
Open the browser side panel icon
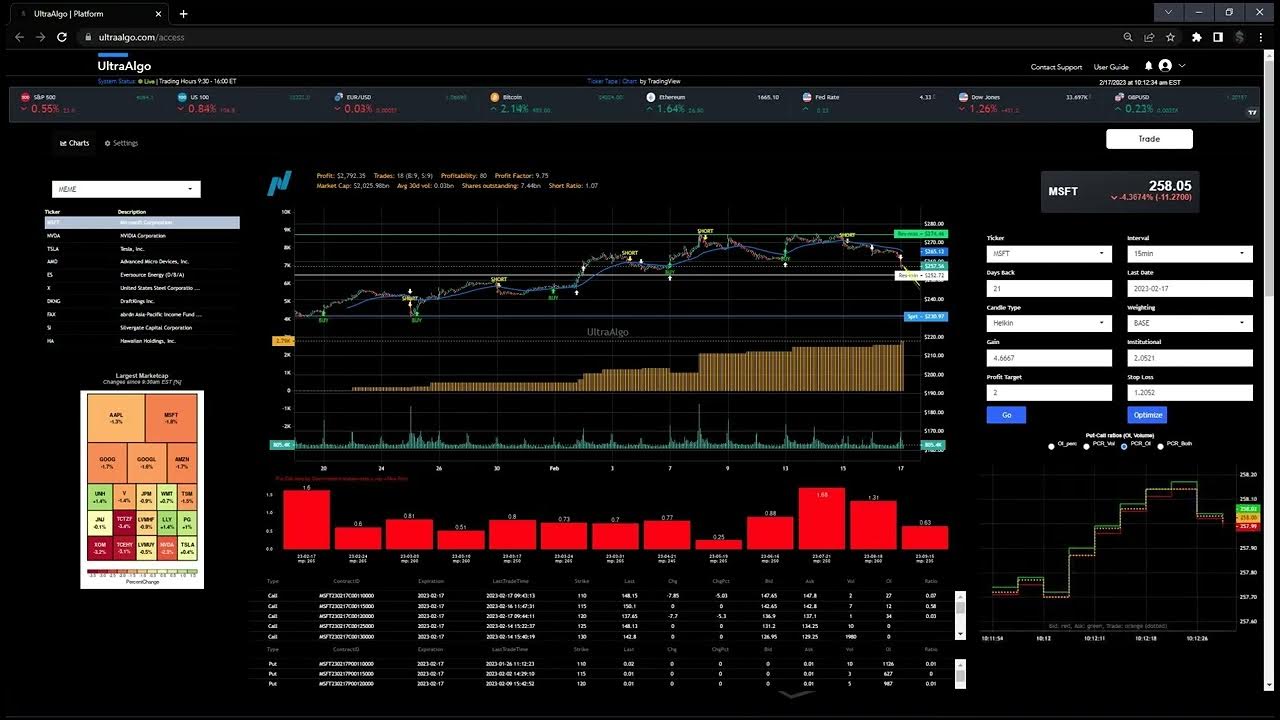click(1218, 37)
